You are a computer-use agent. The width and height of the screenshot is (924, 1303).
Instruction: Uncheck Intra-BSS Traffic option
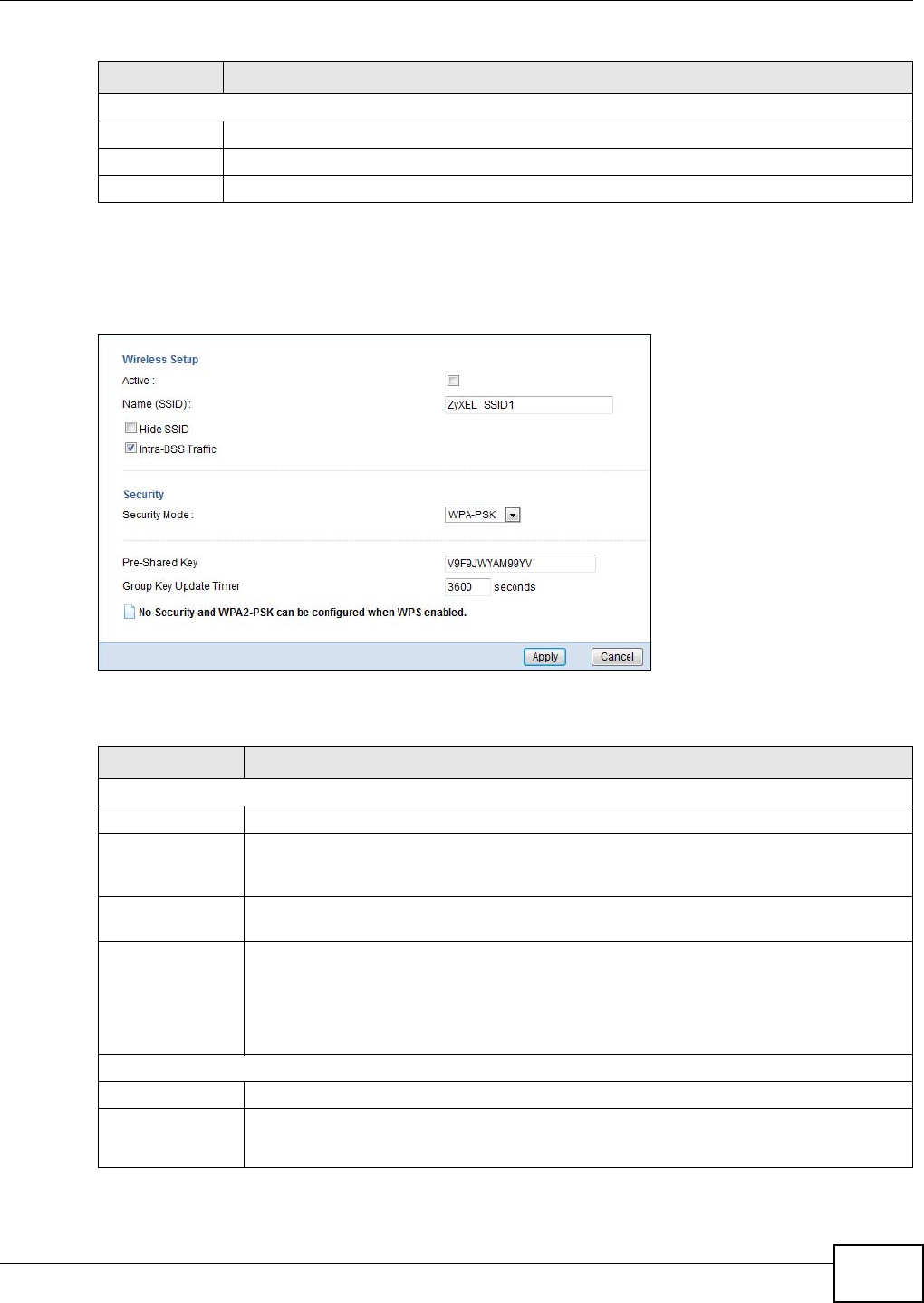point(130,448)
